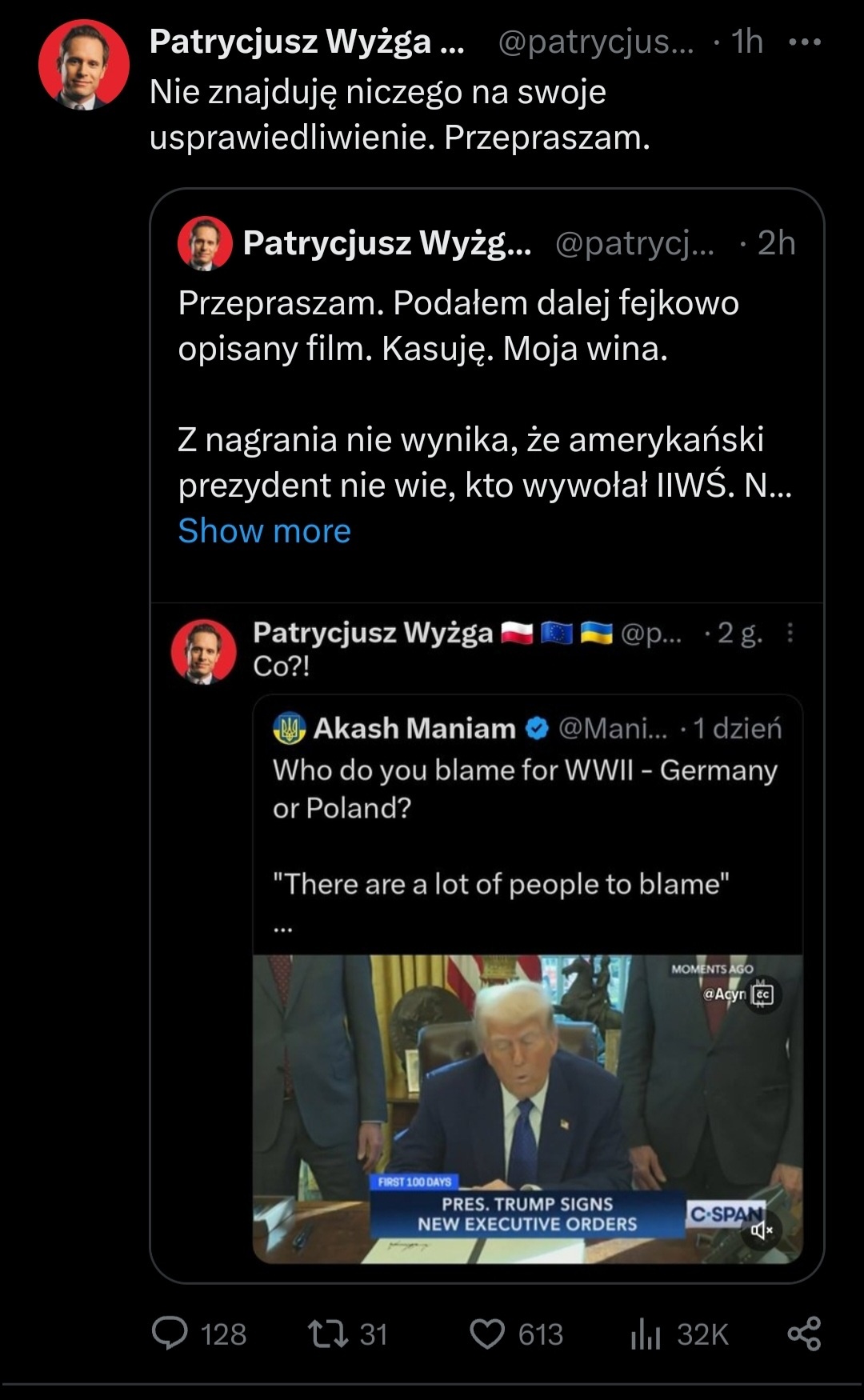Open the three-dot more options menu
The image size is (864, 1400).
point(804,42)
